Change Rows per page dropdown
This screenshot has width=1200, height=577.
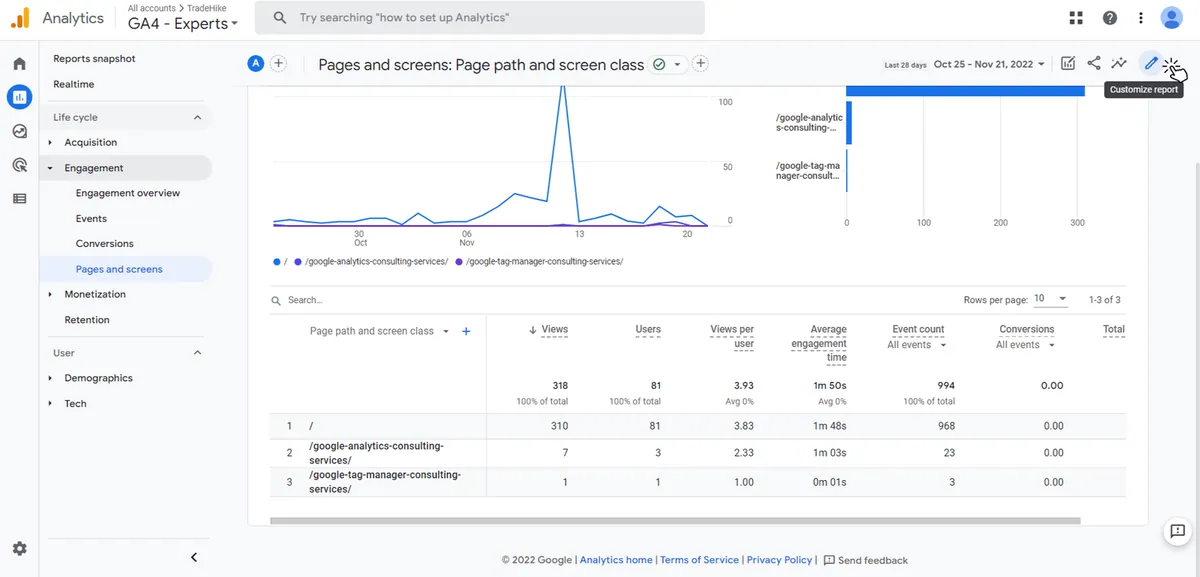click(x=1050, y=299)
